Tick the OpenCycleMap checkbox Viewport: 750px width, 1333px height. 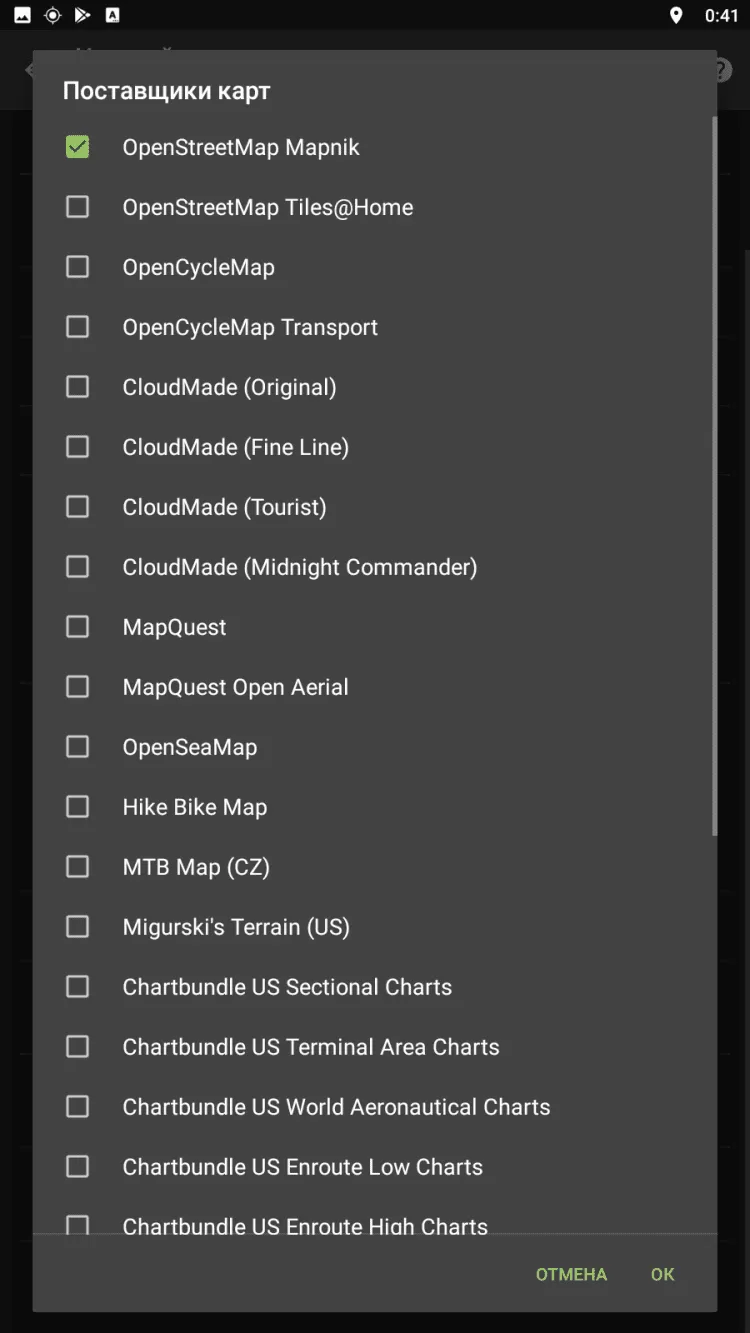77,267
